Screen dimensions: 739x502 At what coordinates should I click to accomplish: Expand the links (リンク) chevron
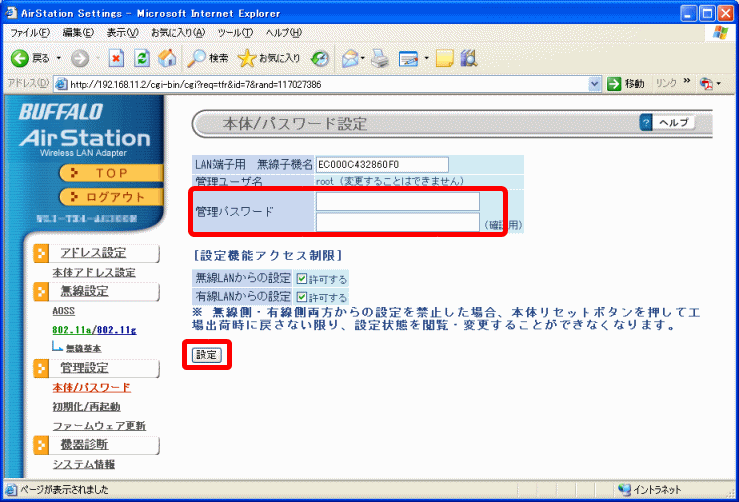click(x=687, y=82)
